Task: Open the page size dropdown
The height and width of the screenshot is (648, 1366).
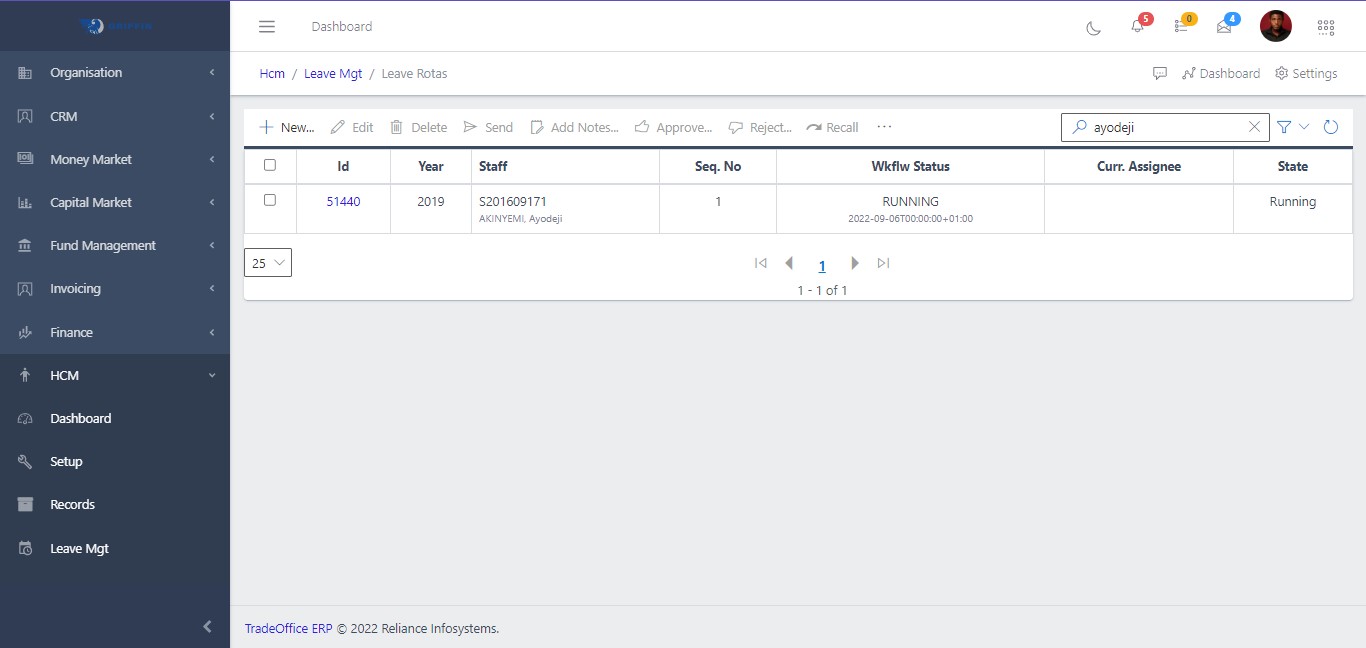Action: point(268,263)
